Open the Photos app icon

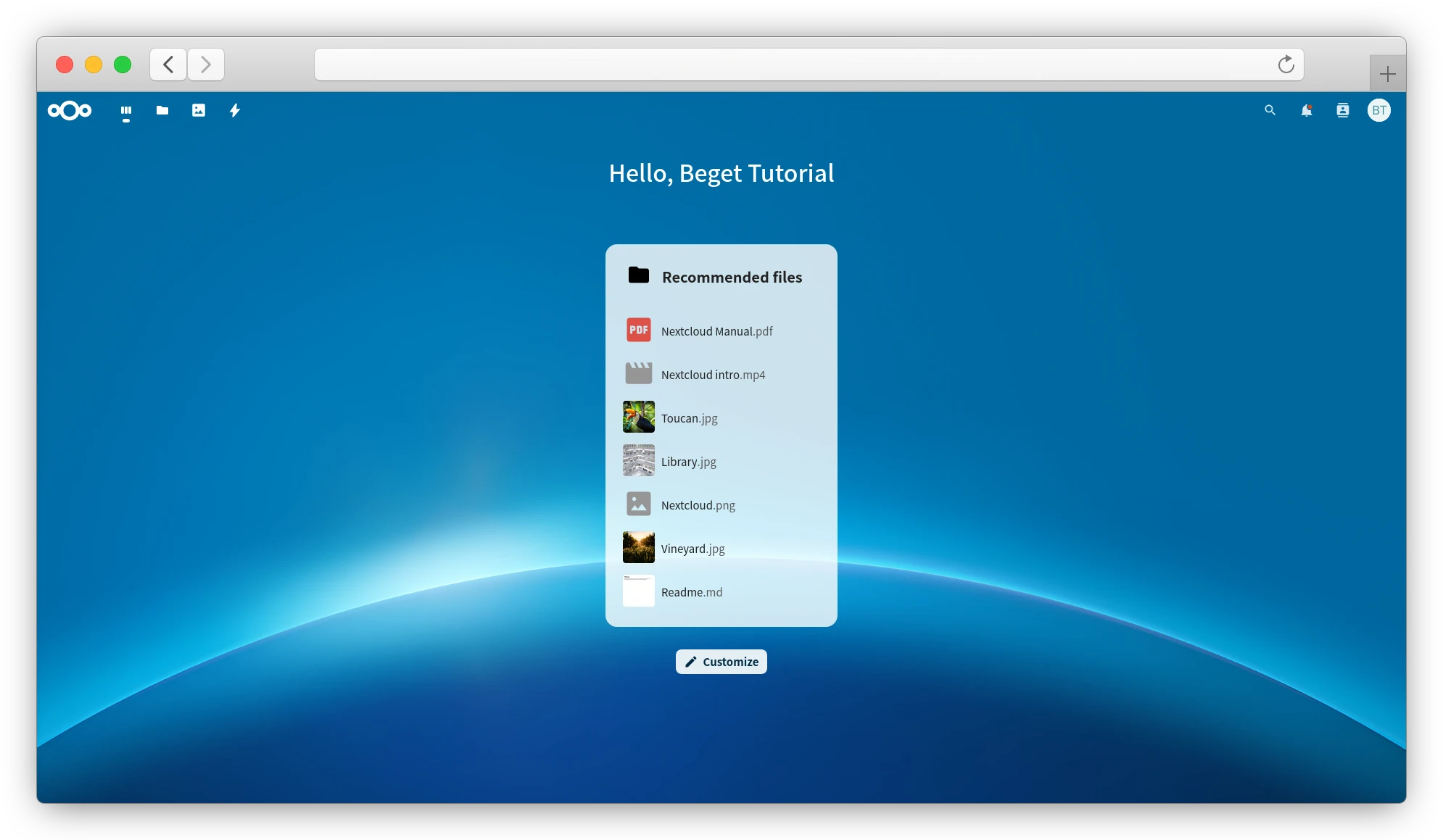coord(199,111)
